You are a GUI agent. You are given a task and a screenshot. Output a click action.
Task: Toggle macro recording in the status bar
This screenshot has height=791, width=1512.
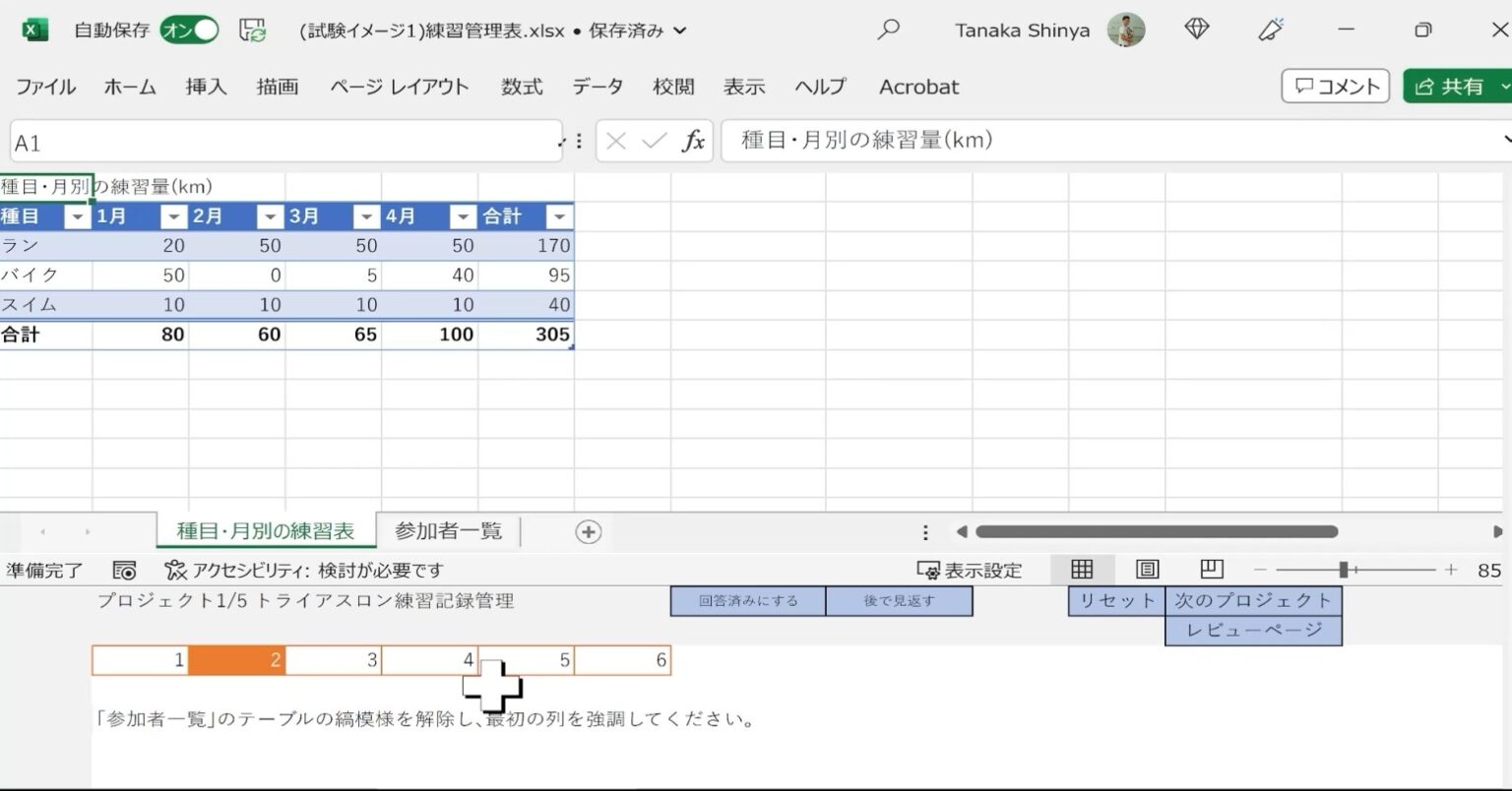[125, 570]
